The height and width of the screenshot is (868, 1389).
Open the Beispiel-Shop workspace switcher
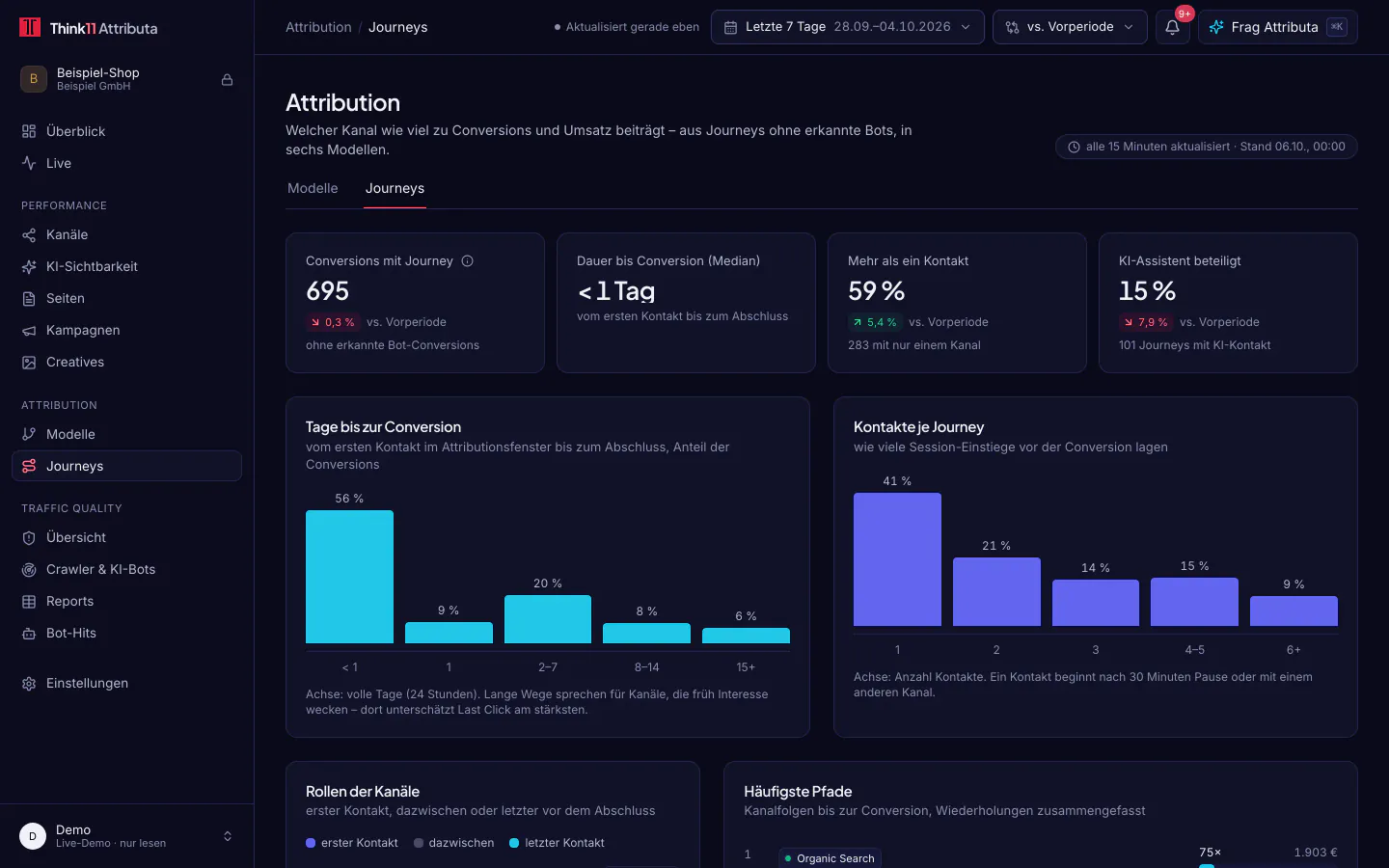126,79
